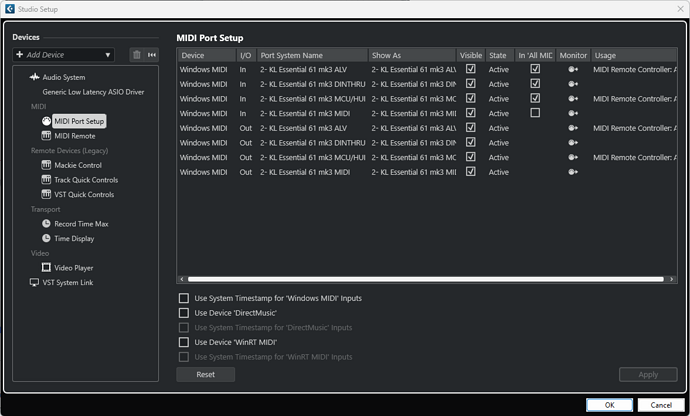Uncheck Visible for ALV input port
The height and width of the screenshot is (416, 690).
(x=470, y=69)
